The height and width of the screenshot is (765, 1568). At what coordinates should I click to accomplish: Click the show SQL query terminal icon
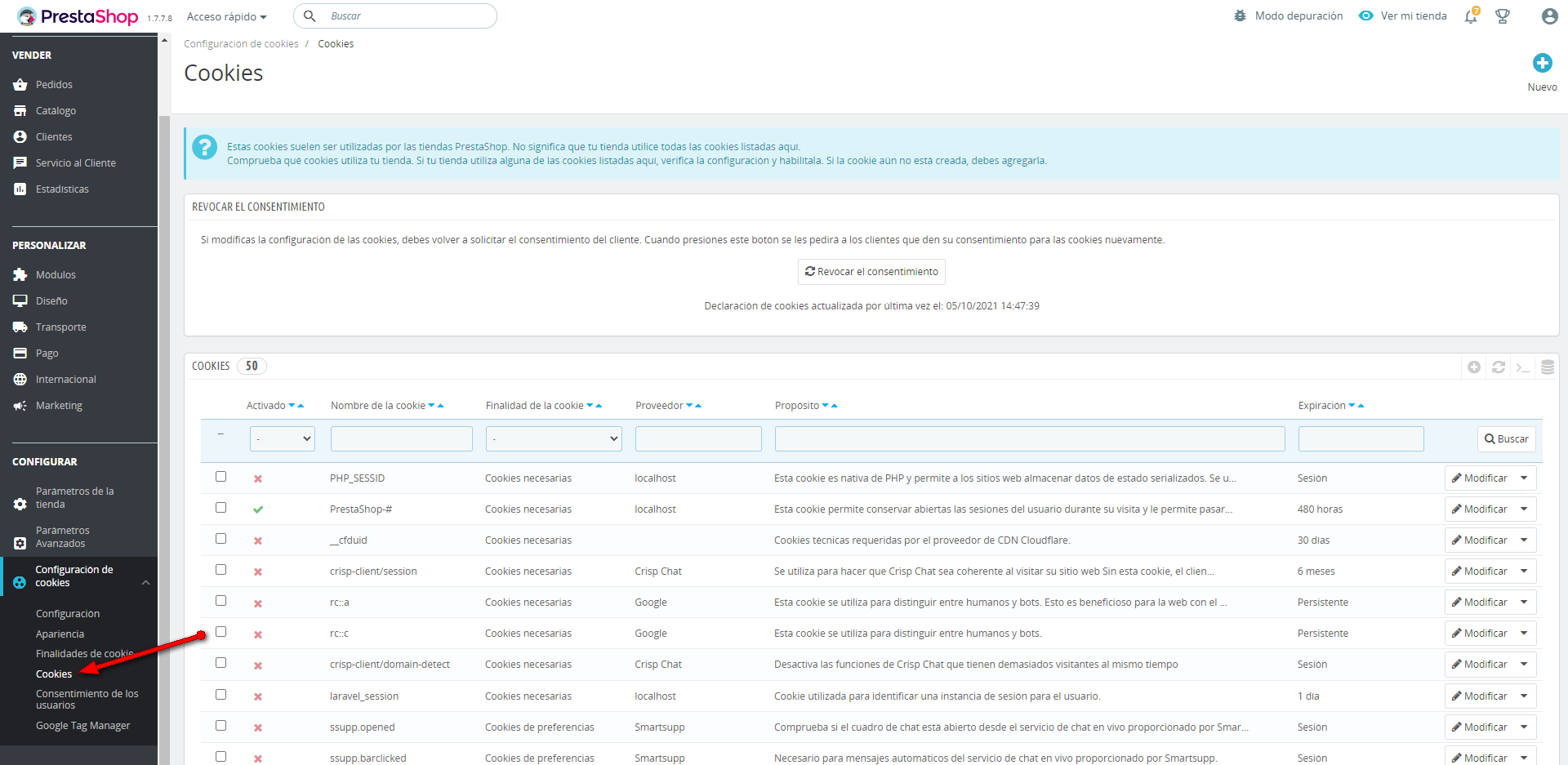point(1523,367)
